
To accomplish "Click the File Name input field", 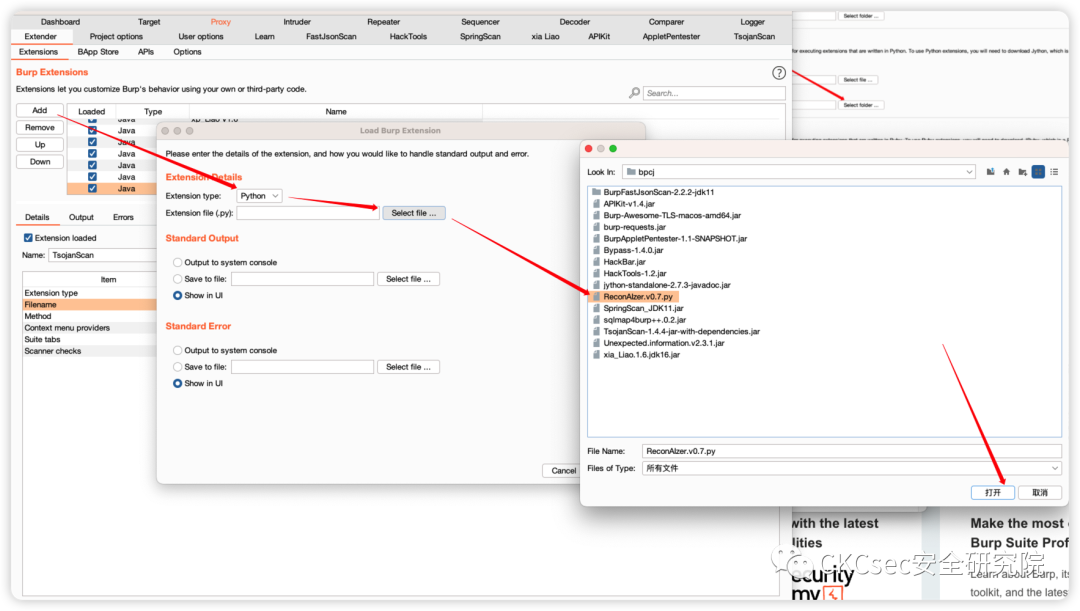I will (x=851, y=451).
